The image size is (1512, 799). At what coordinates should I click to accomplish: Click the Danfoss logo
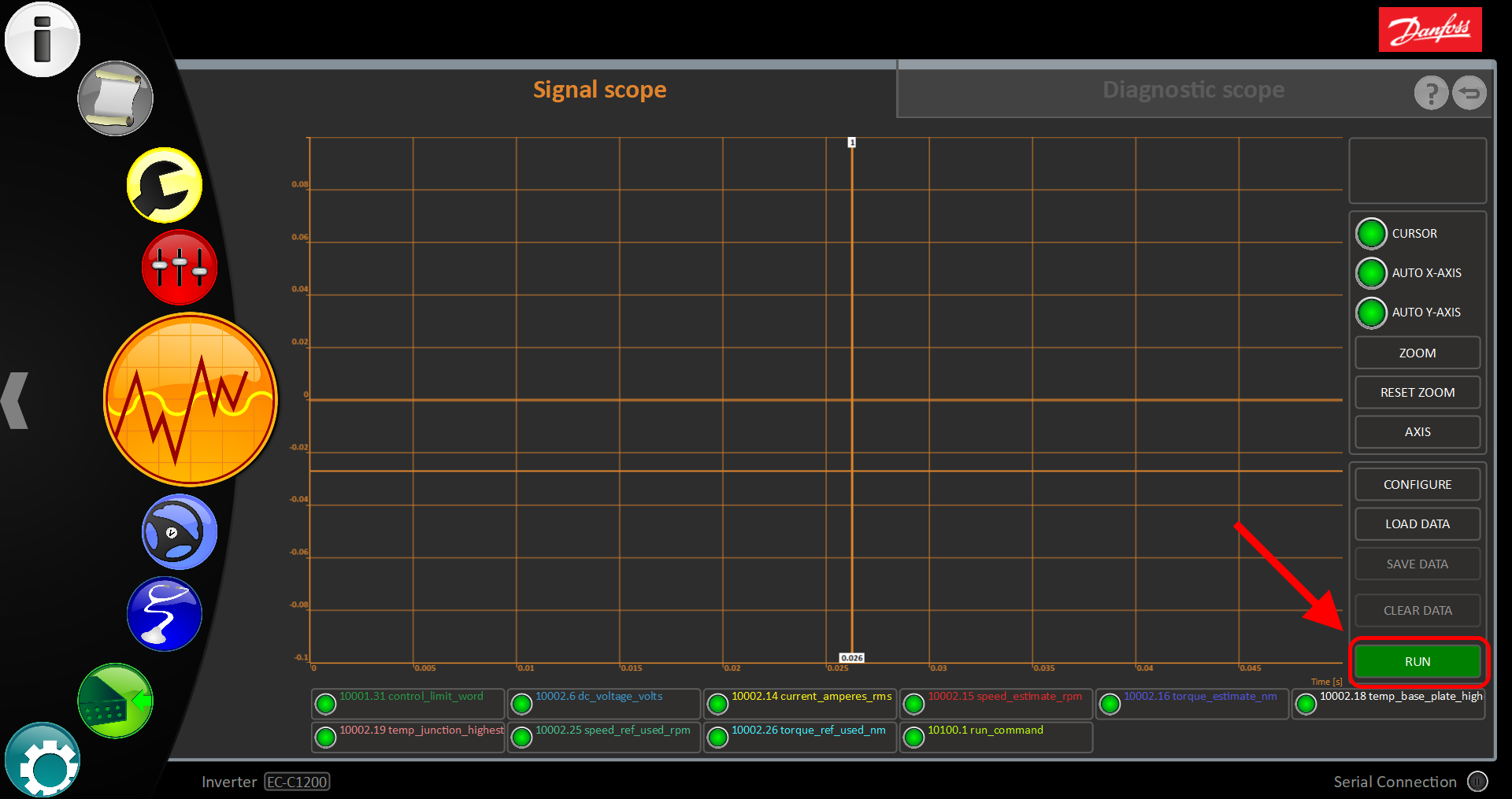click(1430, 30)
